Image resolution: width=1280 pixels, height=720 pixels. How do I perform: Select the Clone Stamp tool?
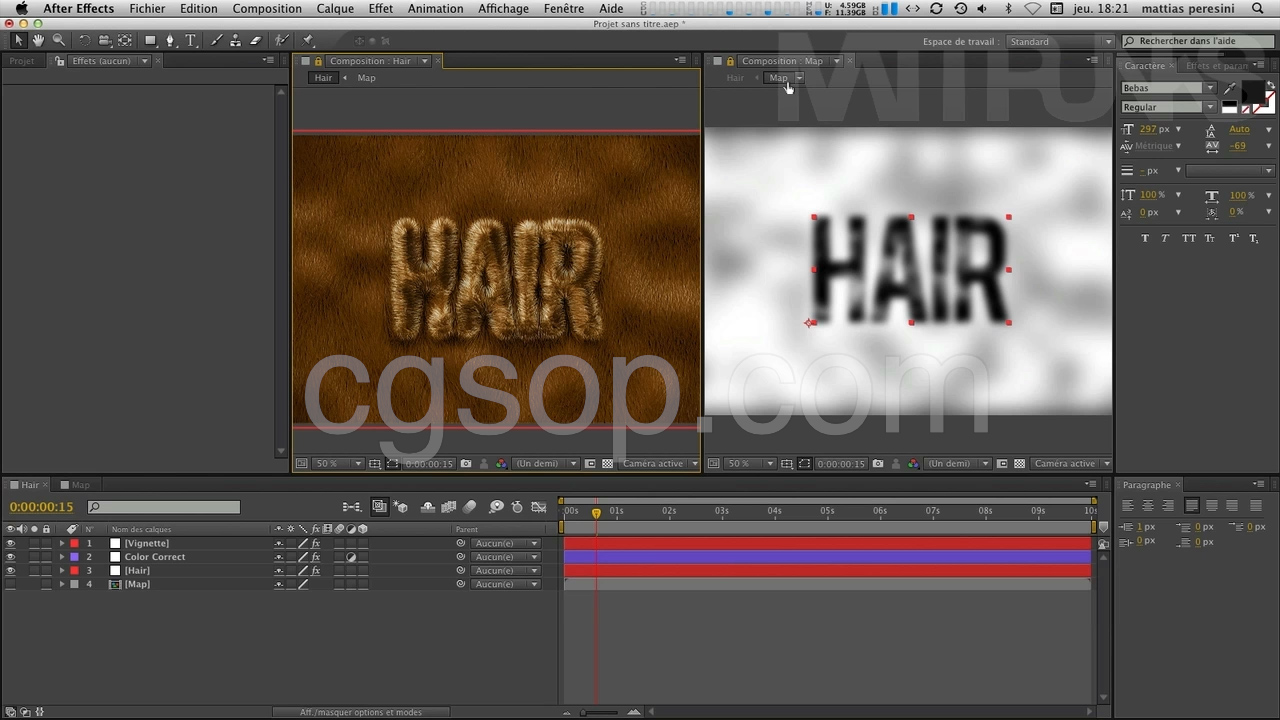(235, 41)
